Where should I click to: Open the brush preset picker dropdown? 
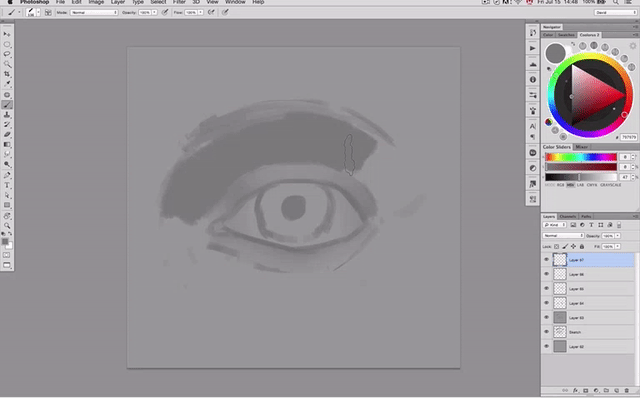coord(39,13)
